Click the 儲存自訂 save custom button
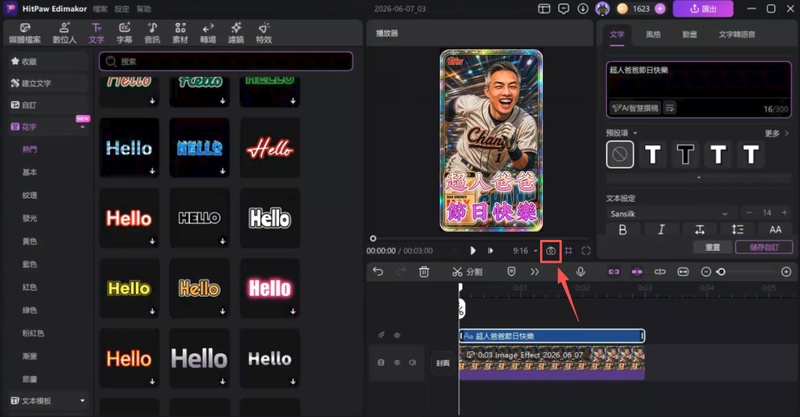Viewport: 800px width, 417px height. 764,247
